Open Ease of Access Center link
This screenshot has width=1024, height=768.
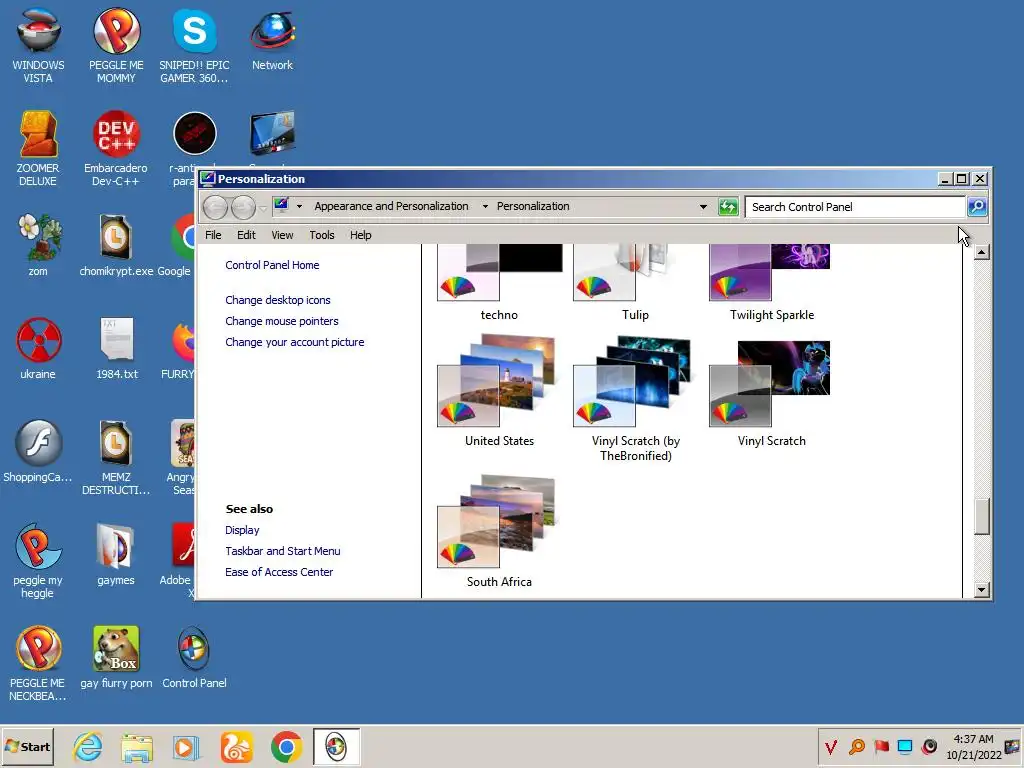coord(279,572)
